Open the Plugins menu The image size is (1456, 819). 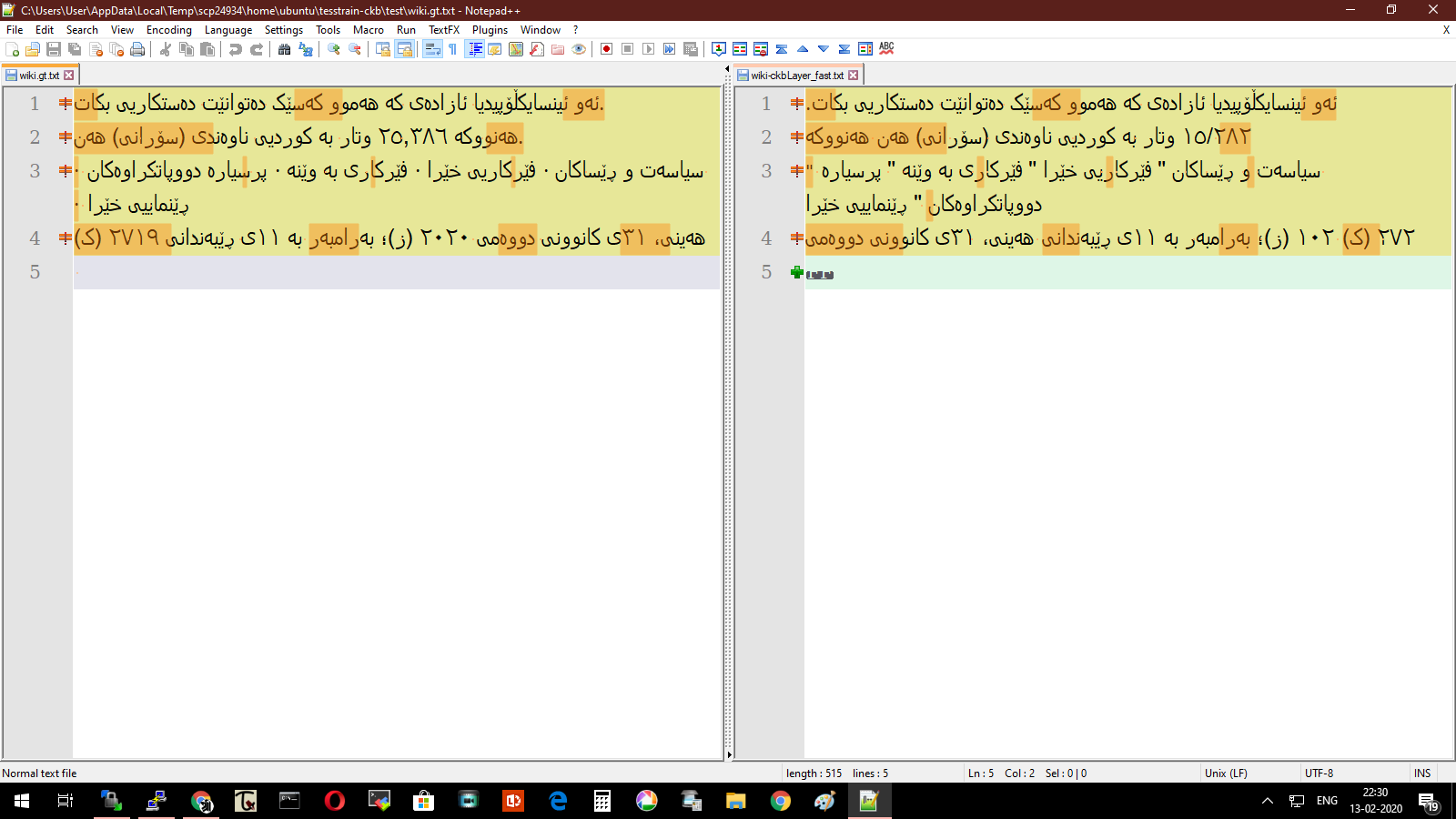[490, 29]
